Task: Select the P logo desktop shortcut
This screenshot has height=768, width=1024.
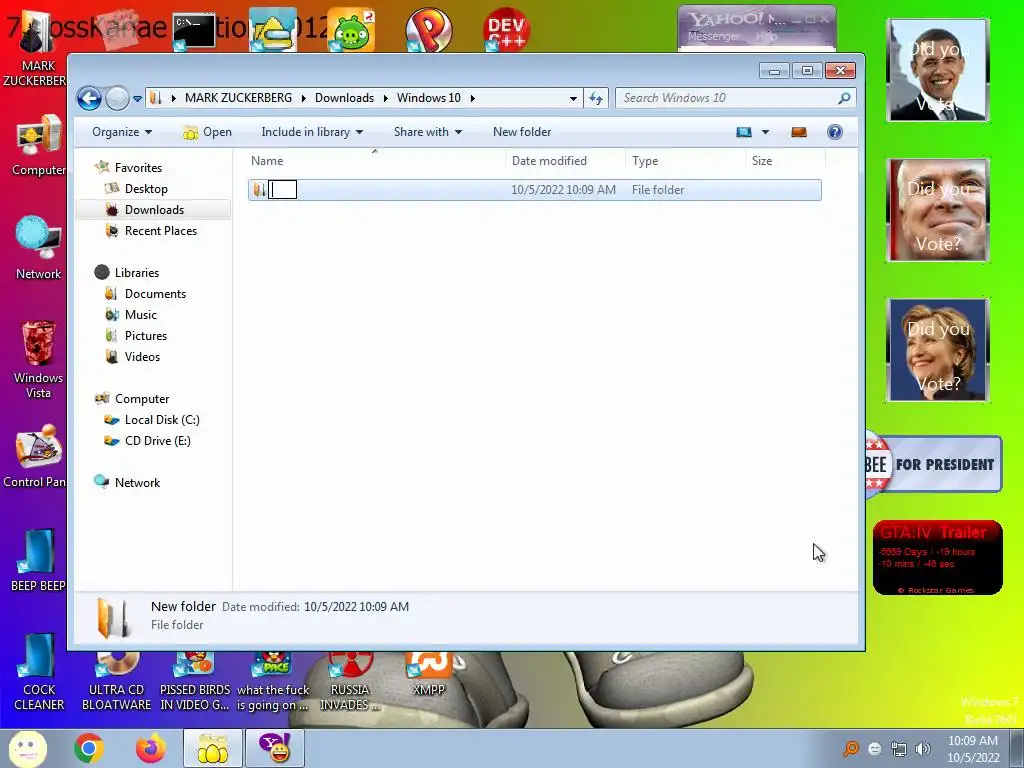Action: coord(428,30)
